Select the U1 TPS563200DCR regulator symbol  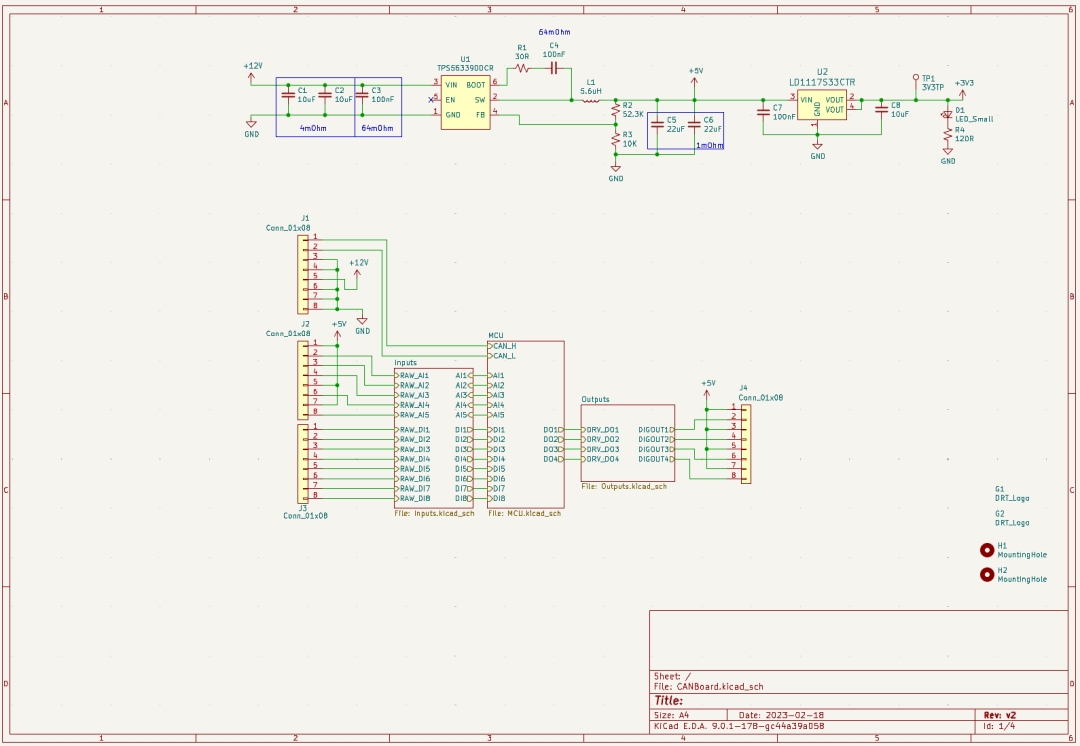pos(464,99)
